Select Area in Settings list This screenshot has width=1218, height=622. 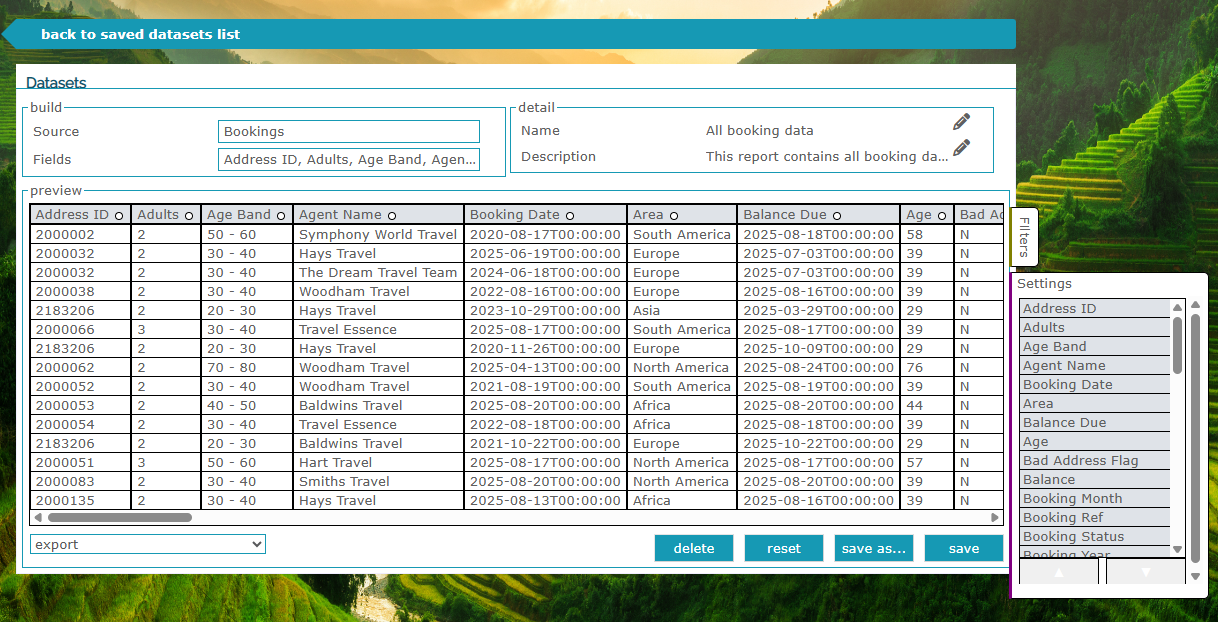pyautogui.click(x=1095, y=404)
